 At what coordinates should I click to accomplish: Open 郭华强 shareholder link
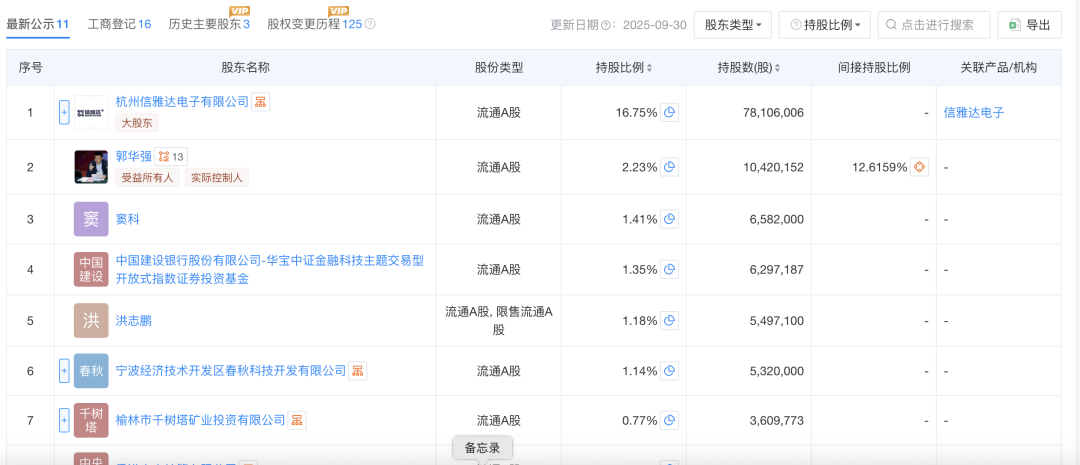click(133, 156)
